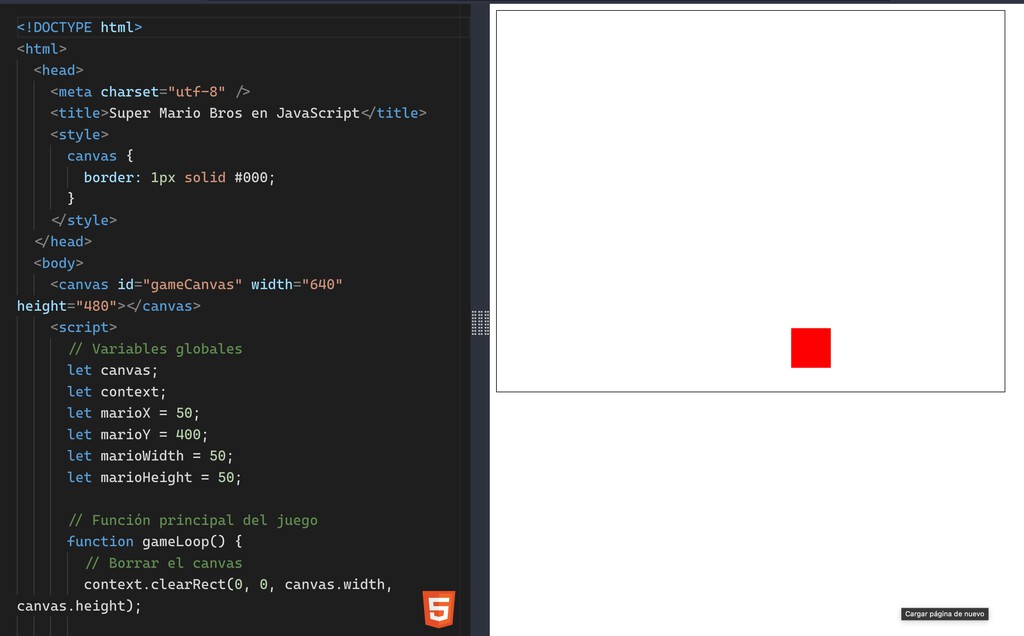Viewport: 1024px width, 636px height.
Task: Click the HTML5 logo icon
Action: pyautogui.click(x=438, y=608)
